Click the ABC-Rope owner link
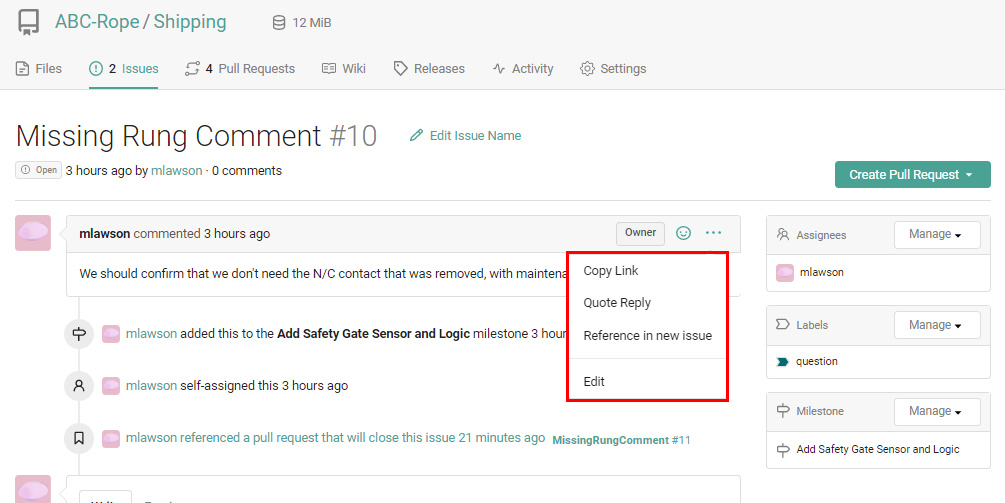1005x503 pixels. tap(97, 22)
